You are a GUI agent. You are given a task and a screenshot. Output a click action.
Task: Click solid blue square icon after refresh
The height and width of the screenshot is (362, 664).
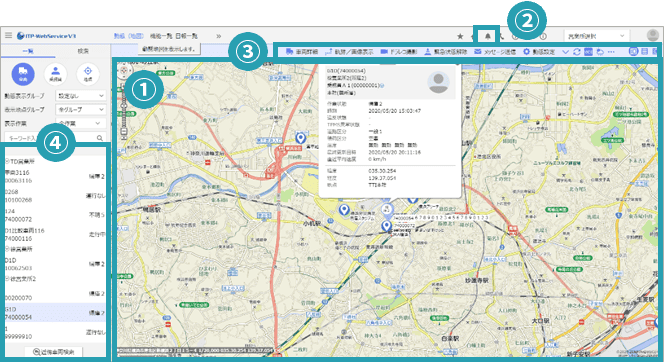coord(588,52)
